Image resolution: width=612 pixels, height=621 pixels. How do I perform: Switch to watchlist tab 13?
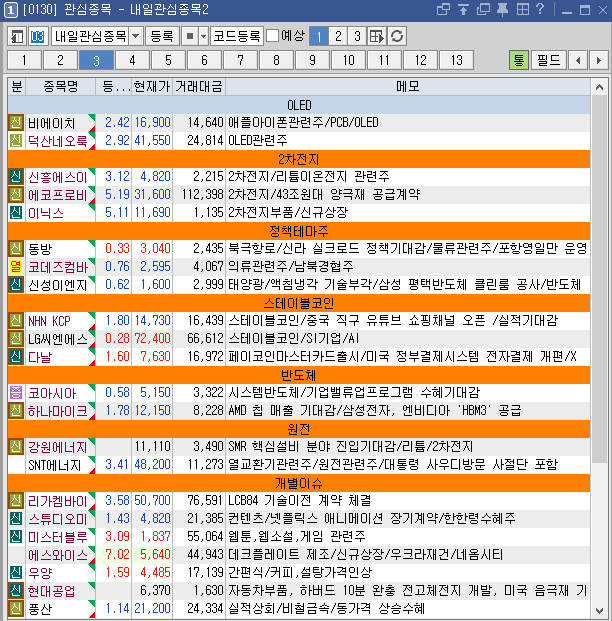457,60
